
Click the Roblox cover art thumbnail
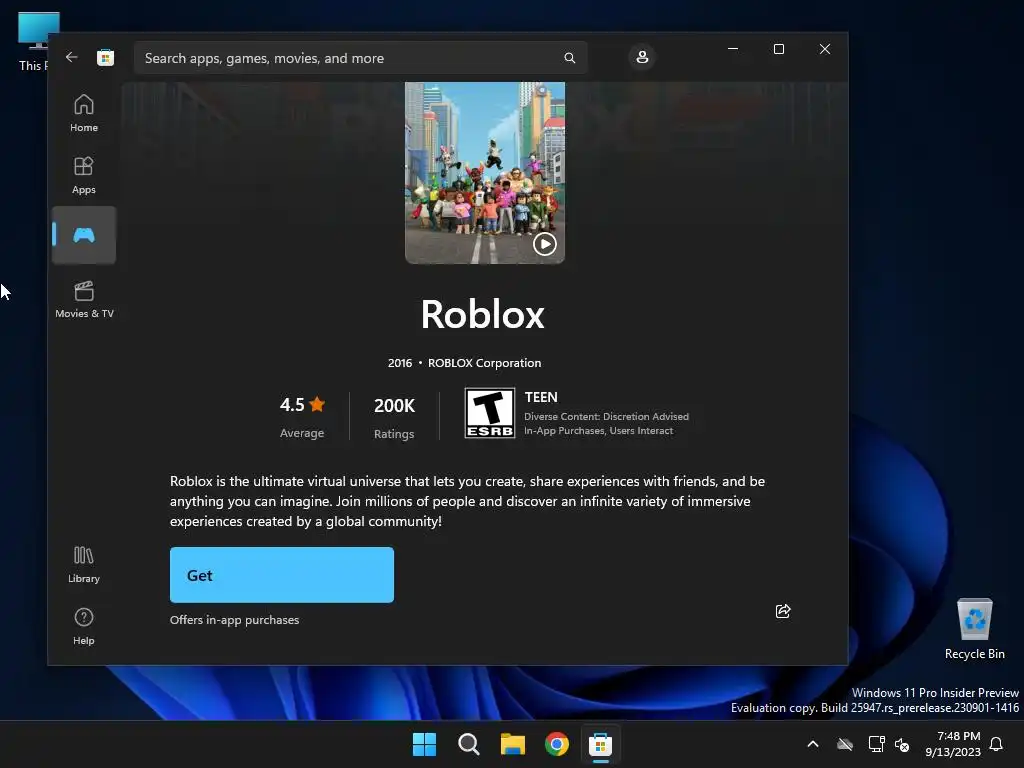[x=485, y=173]
